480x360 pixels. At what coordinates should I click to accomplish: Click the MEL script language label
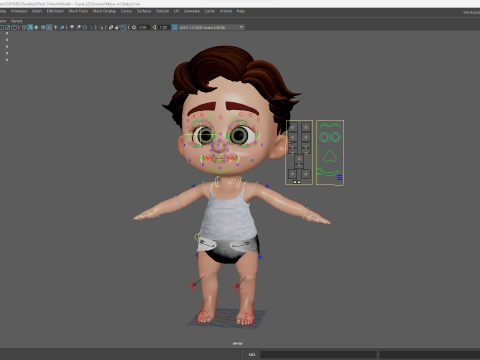click(252, 354)
